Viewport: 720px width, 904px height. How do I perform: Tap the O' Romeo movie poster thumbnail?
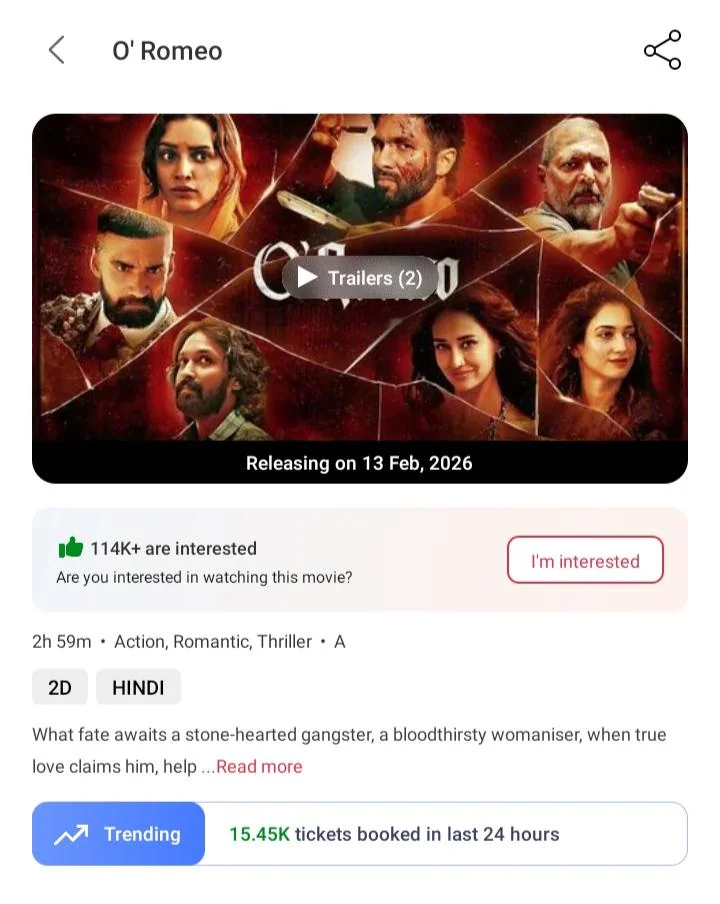[360, 277]
